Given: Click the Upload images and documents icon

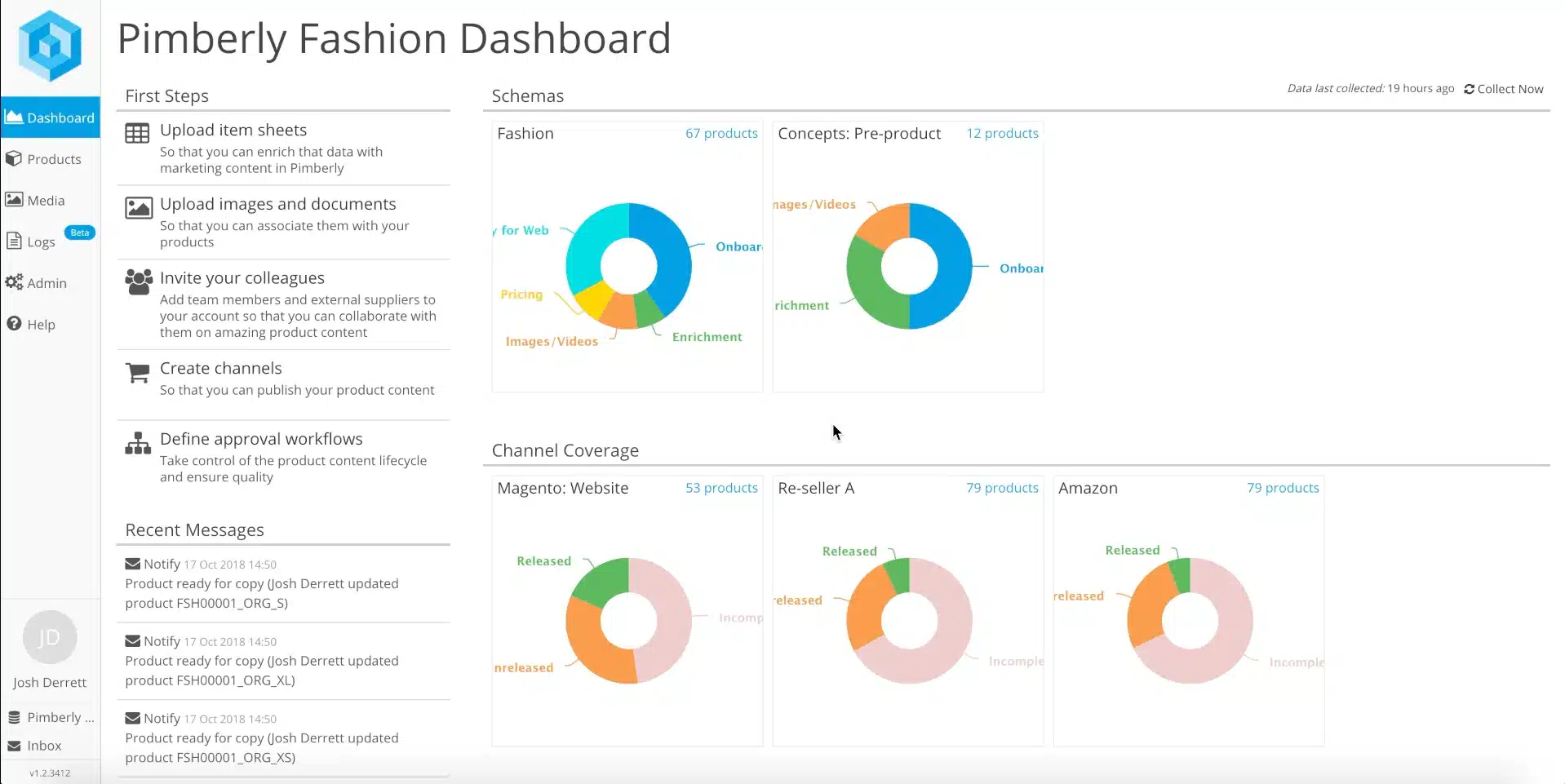Looking at the screenshot, I should pyautogui.click(x=139, y=208).
